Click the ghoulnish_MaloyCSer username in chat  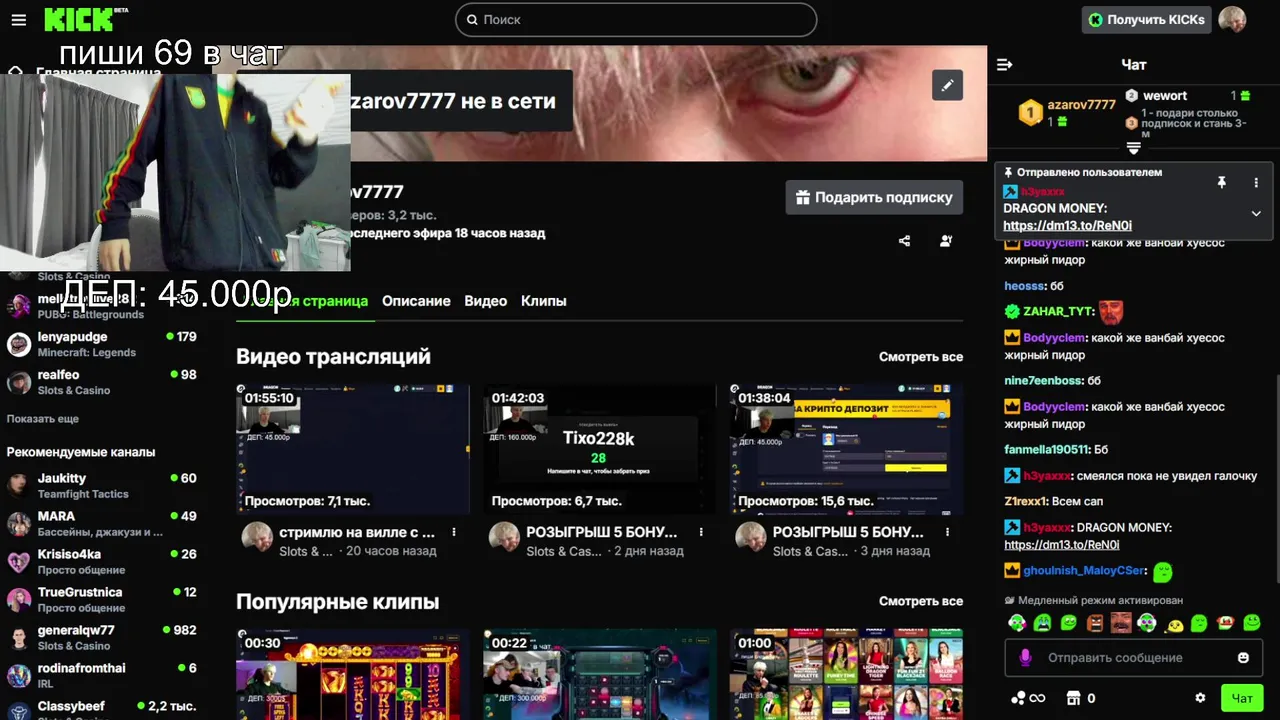(x=1083, y=571)
